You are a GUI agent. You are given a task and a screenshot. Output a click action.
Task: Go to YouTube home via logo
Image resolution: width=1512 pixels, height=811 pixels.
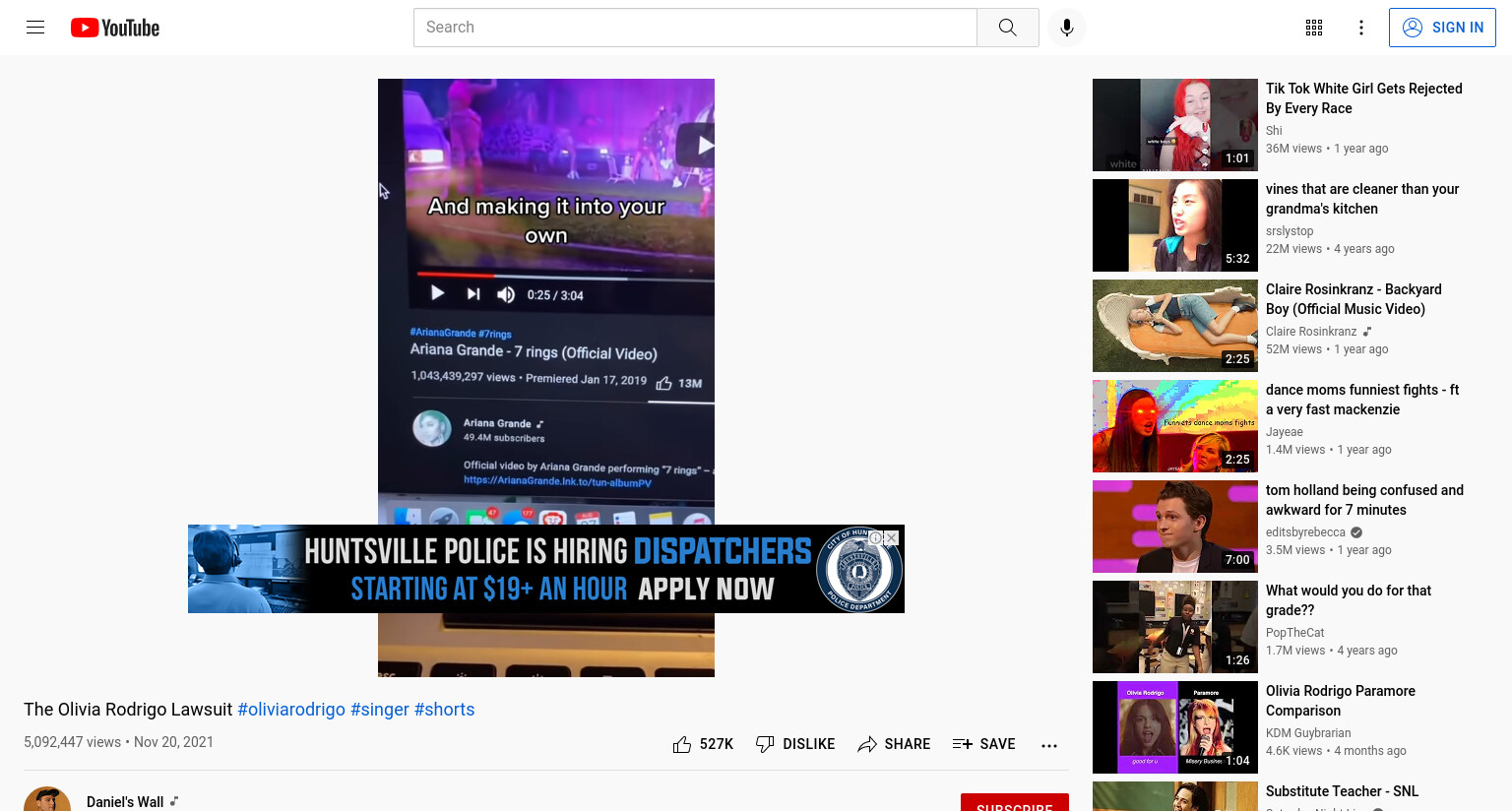pos(115,28)
